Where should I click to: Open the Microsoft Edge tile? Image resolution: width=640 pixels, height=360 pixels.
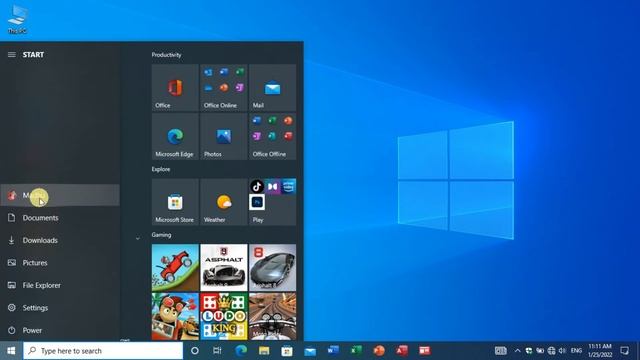[175, 136]
